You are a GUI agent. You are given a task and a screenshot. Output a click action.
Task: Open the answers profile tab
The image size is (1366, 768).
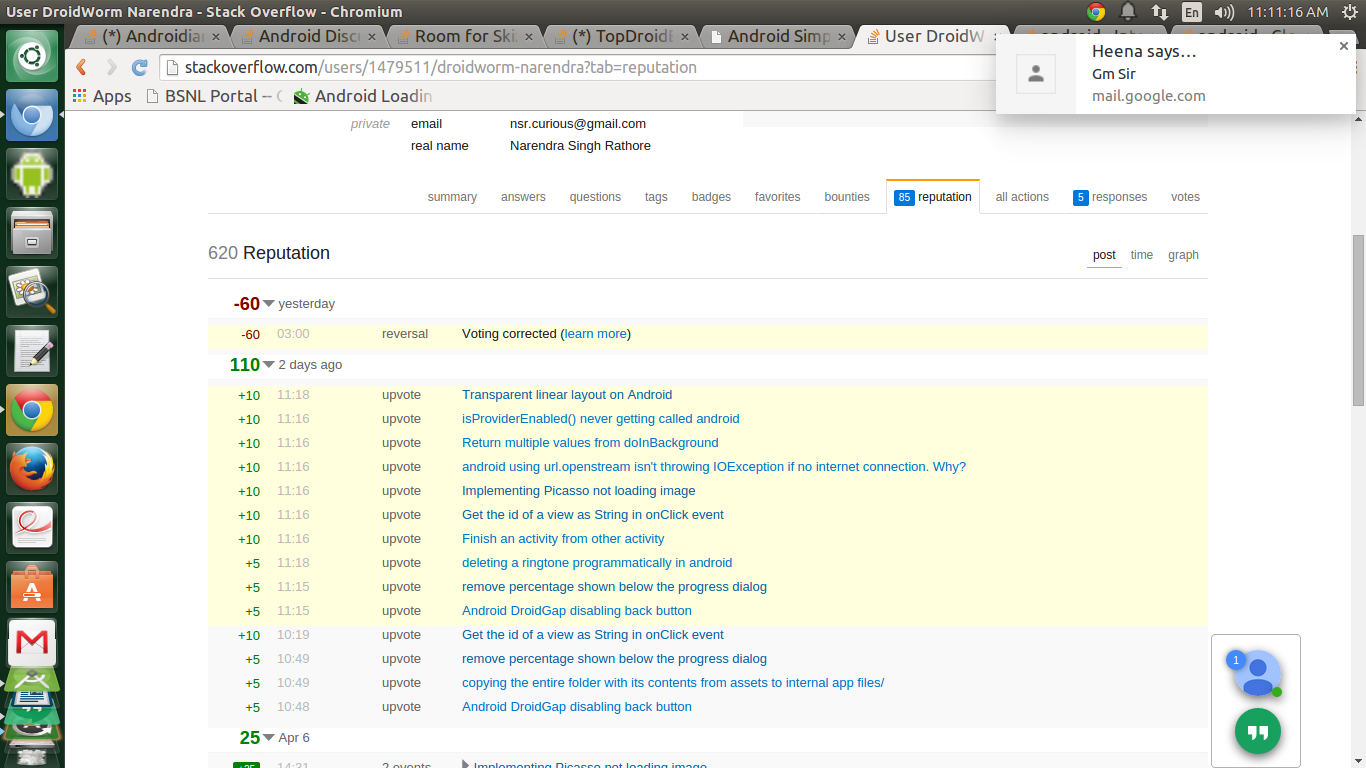click(523, 197)
